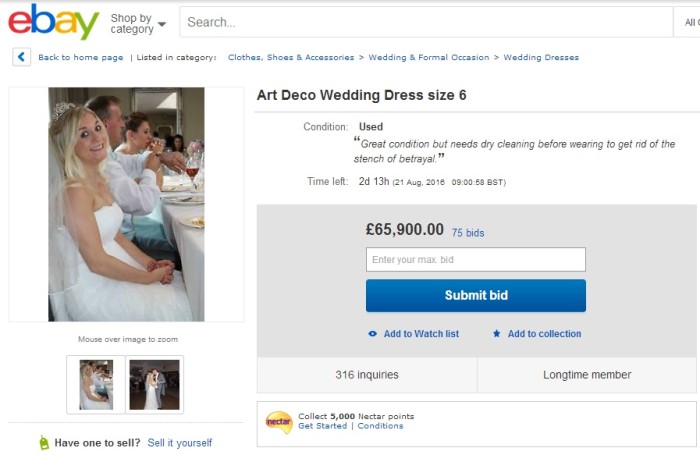Click the eBay logo
This screenshot has height=455, width=700.
click(x=53, y=21)
